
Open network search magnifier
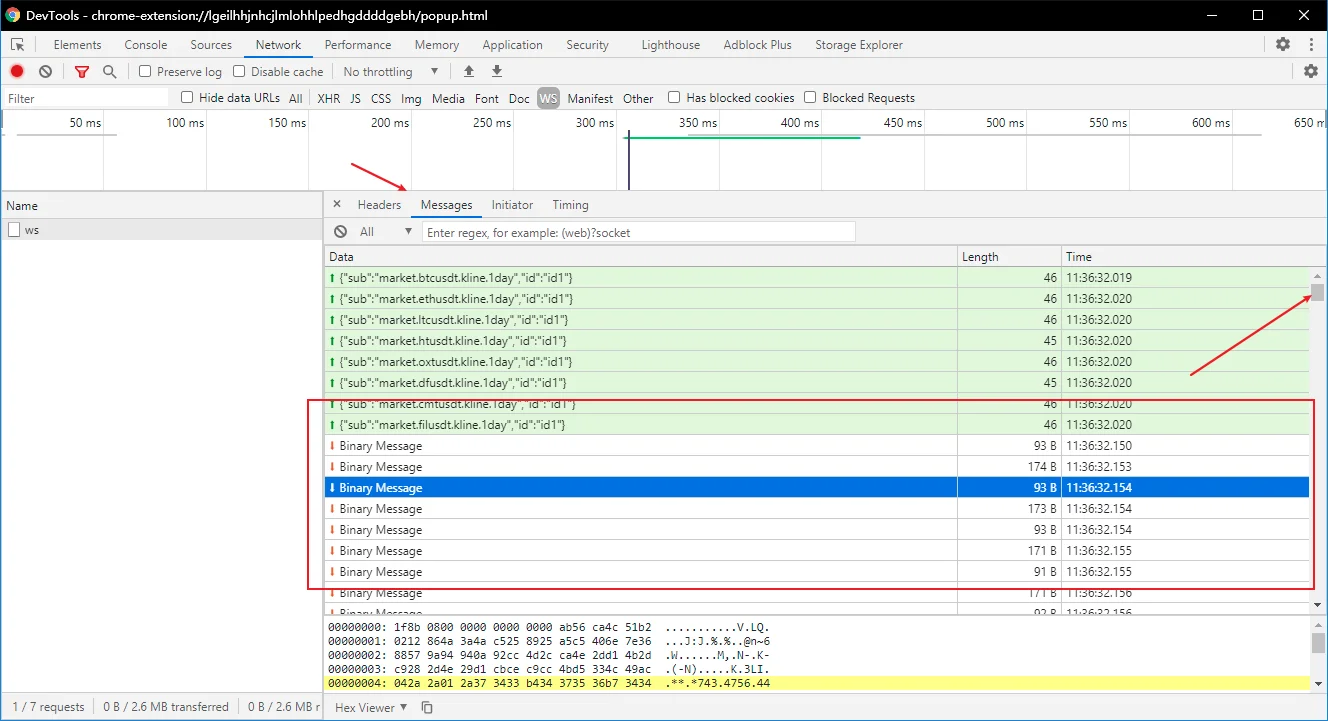click(110, 72)
